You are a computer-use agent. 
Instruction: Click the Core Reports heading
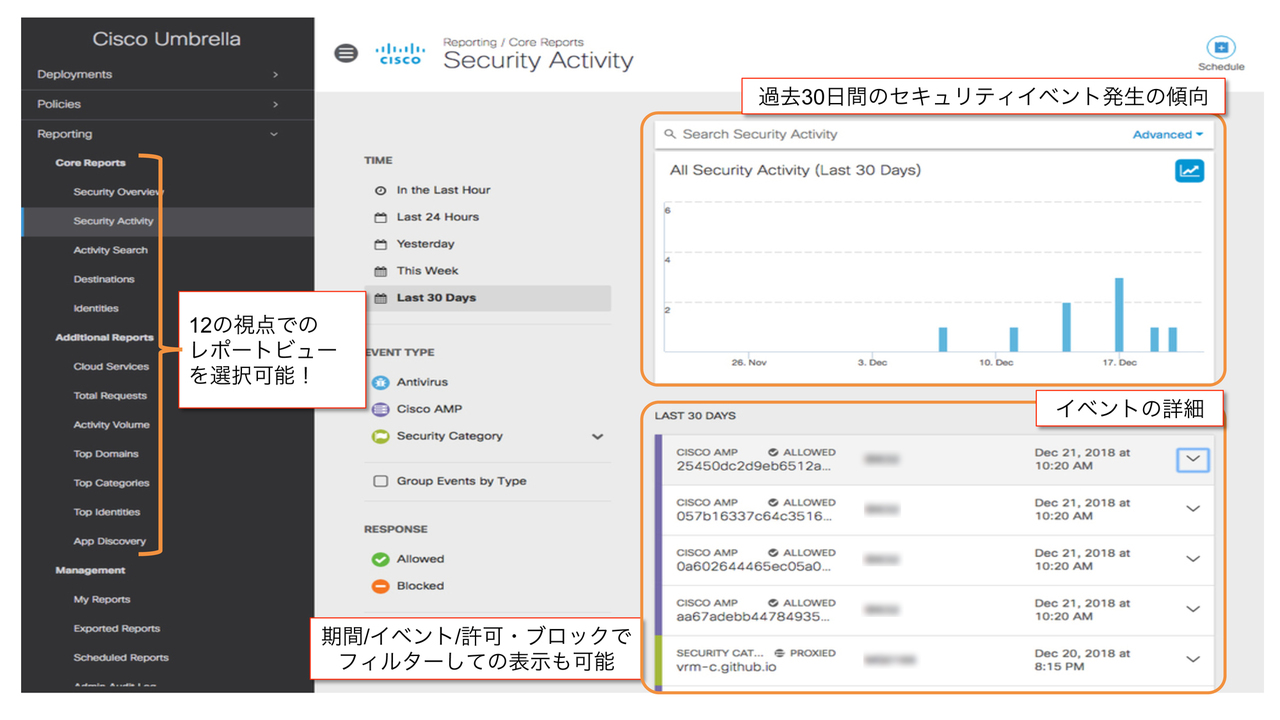91,163
